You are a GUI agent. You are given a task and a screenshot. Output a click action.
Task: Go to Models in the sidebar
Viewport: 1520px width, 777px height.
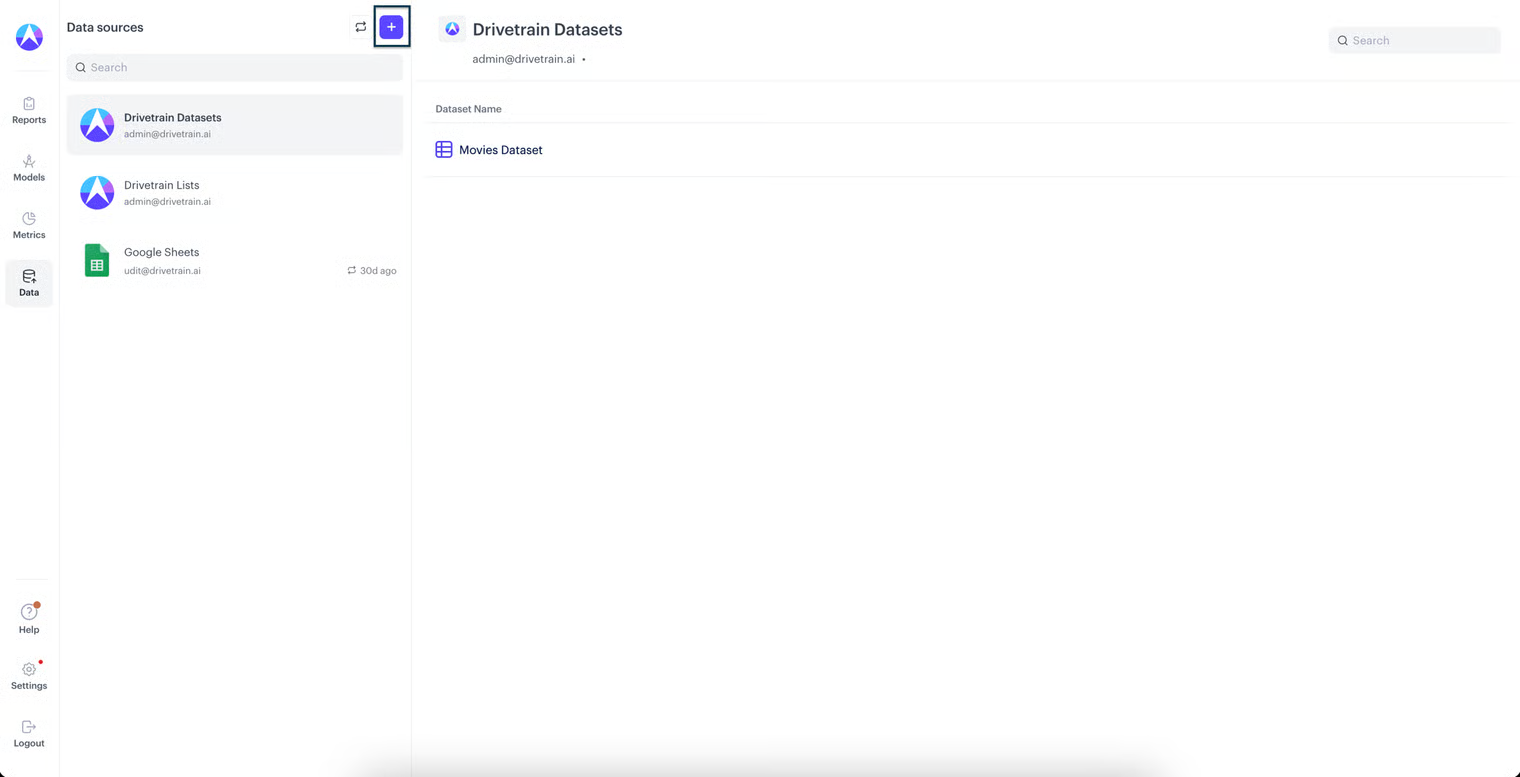[29, 168]
